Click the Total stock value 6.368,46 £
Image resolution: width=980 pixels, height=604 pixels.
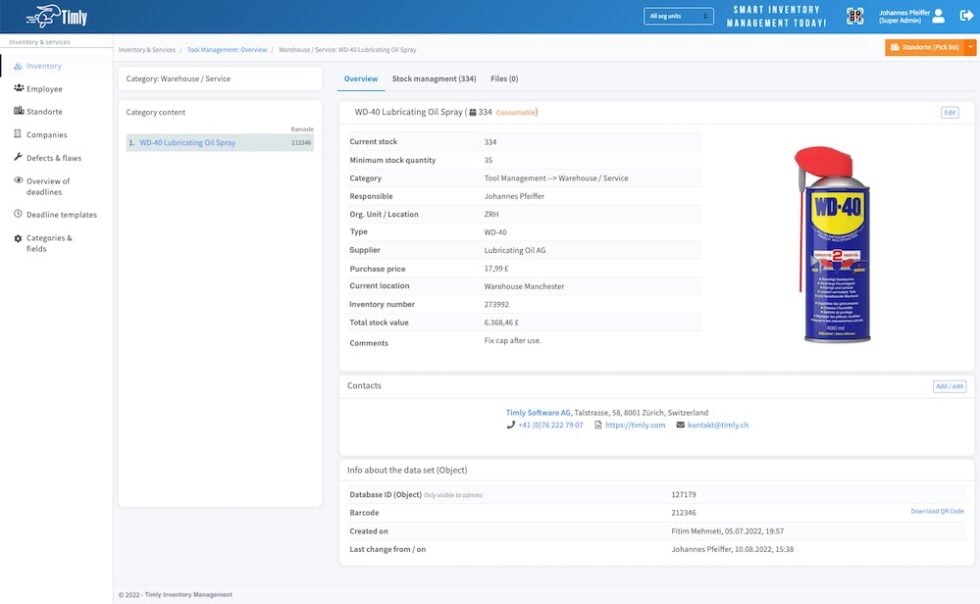[501, 323]
